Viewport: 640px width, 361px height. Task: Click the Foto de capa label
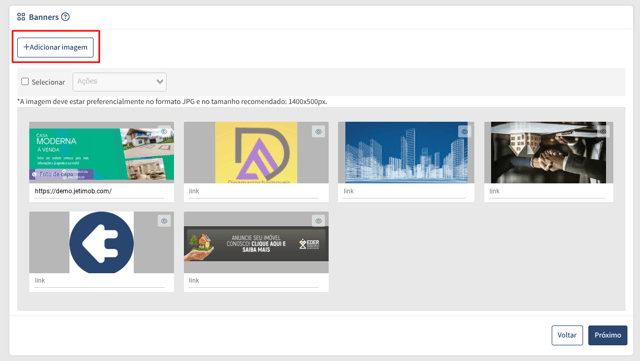(x=56, y=174)
